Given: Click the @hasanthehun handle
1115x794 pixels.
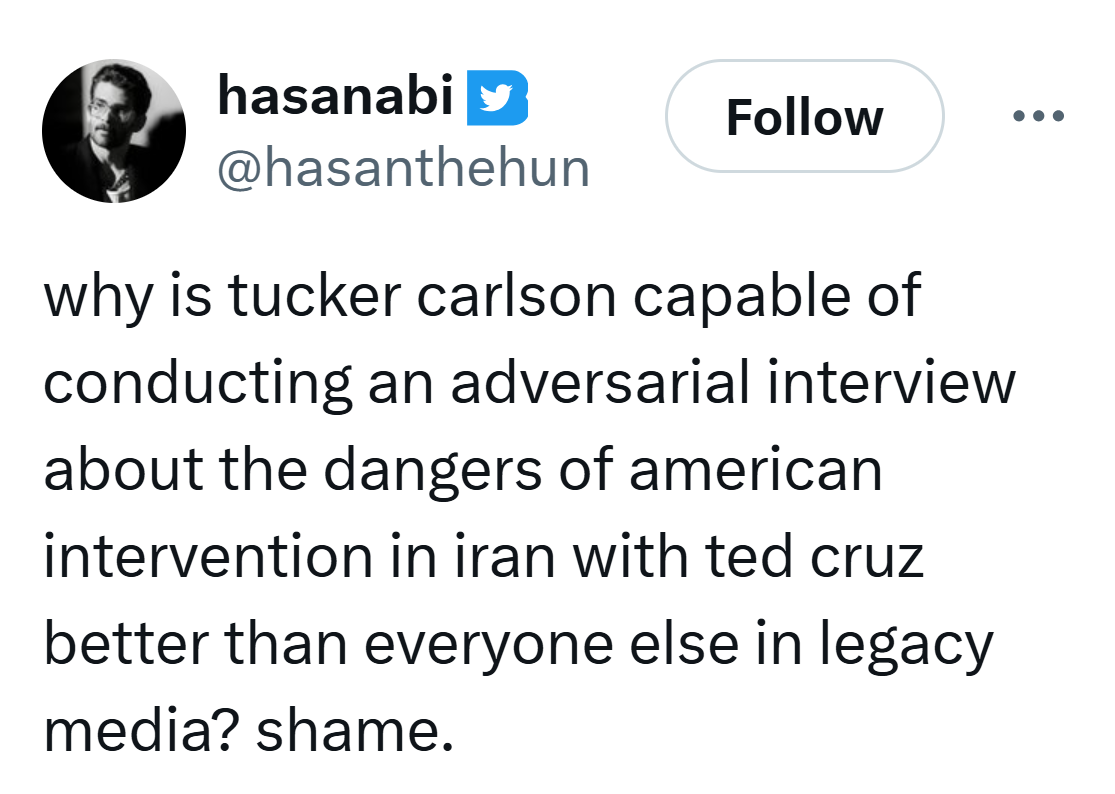Looking at the screenshot, I should pos(403,169).
